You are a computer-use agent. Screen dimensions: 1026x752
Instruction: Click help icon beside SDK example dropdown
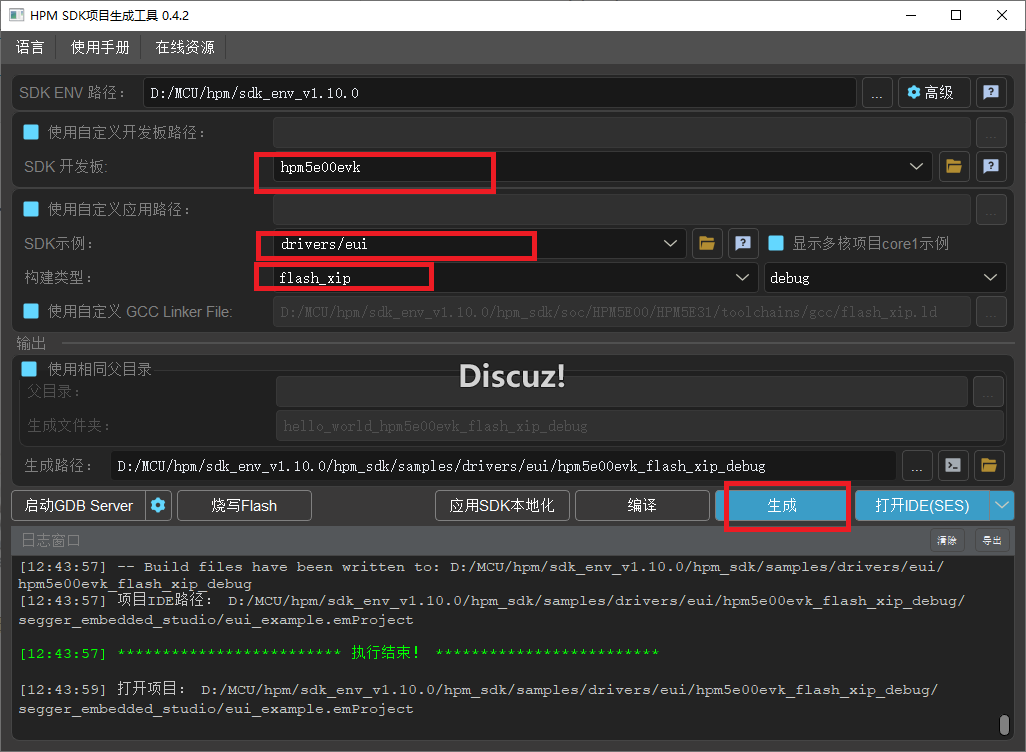pyautogui.click(x=742, y=243)
